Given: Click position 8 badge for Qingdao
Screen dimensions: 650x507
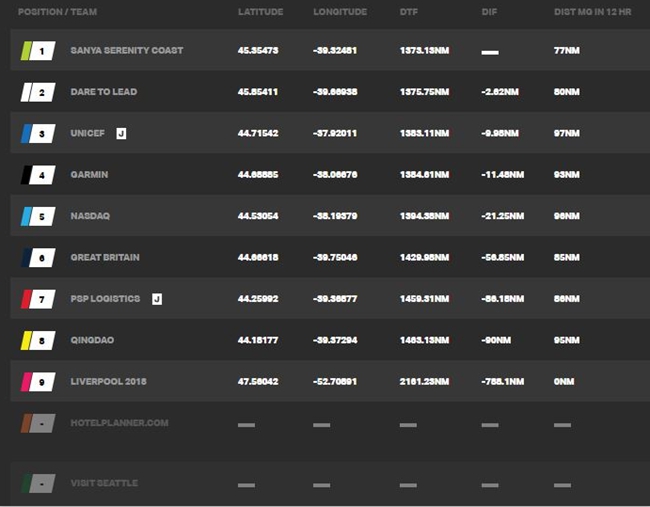Looking at the screenshot, I should click(x=38, y=341).
